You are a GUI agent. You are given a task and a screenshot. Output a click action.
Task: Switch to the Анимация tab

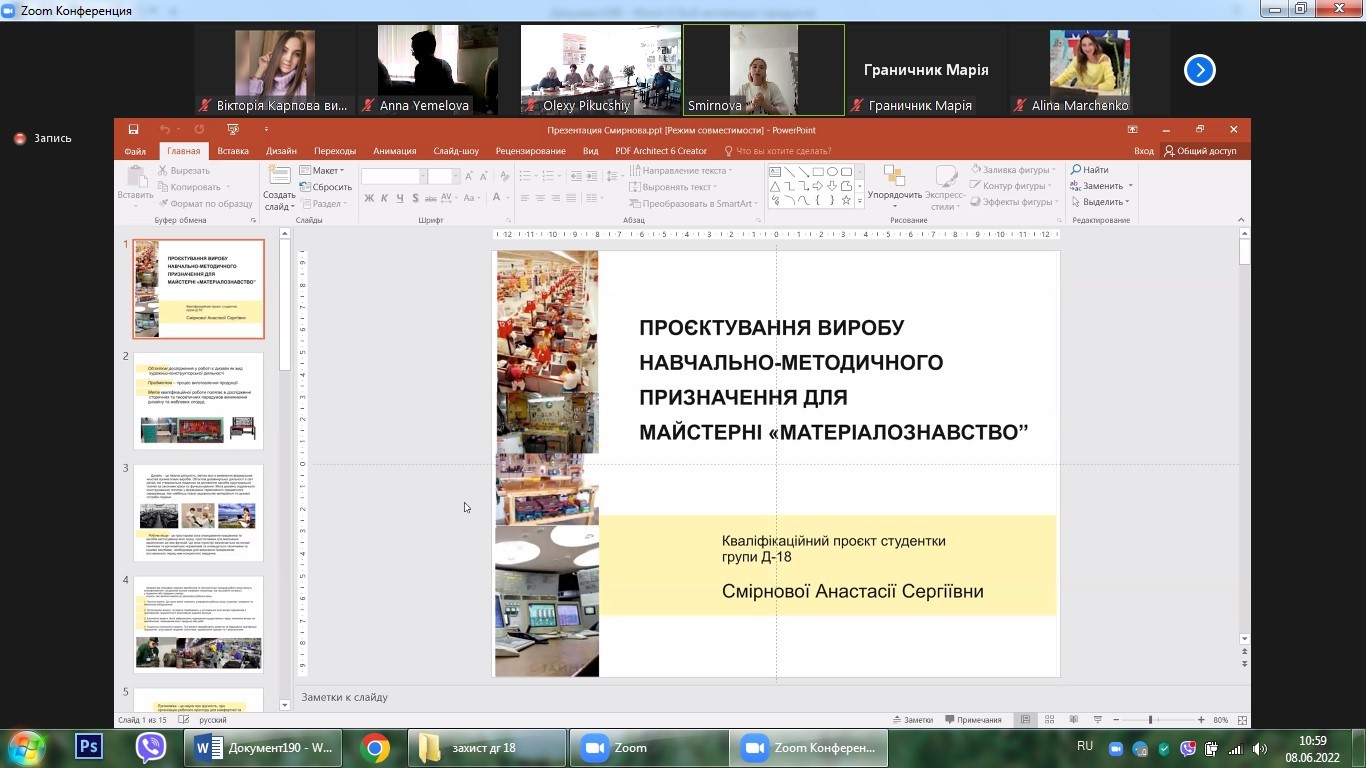coord(394,151)
